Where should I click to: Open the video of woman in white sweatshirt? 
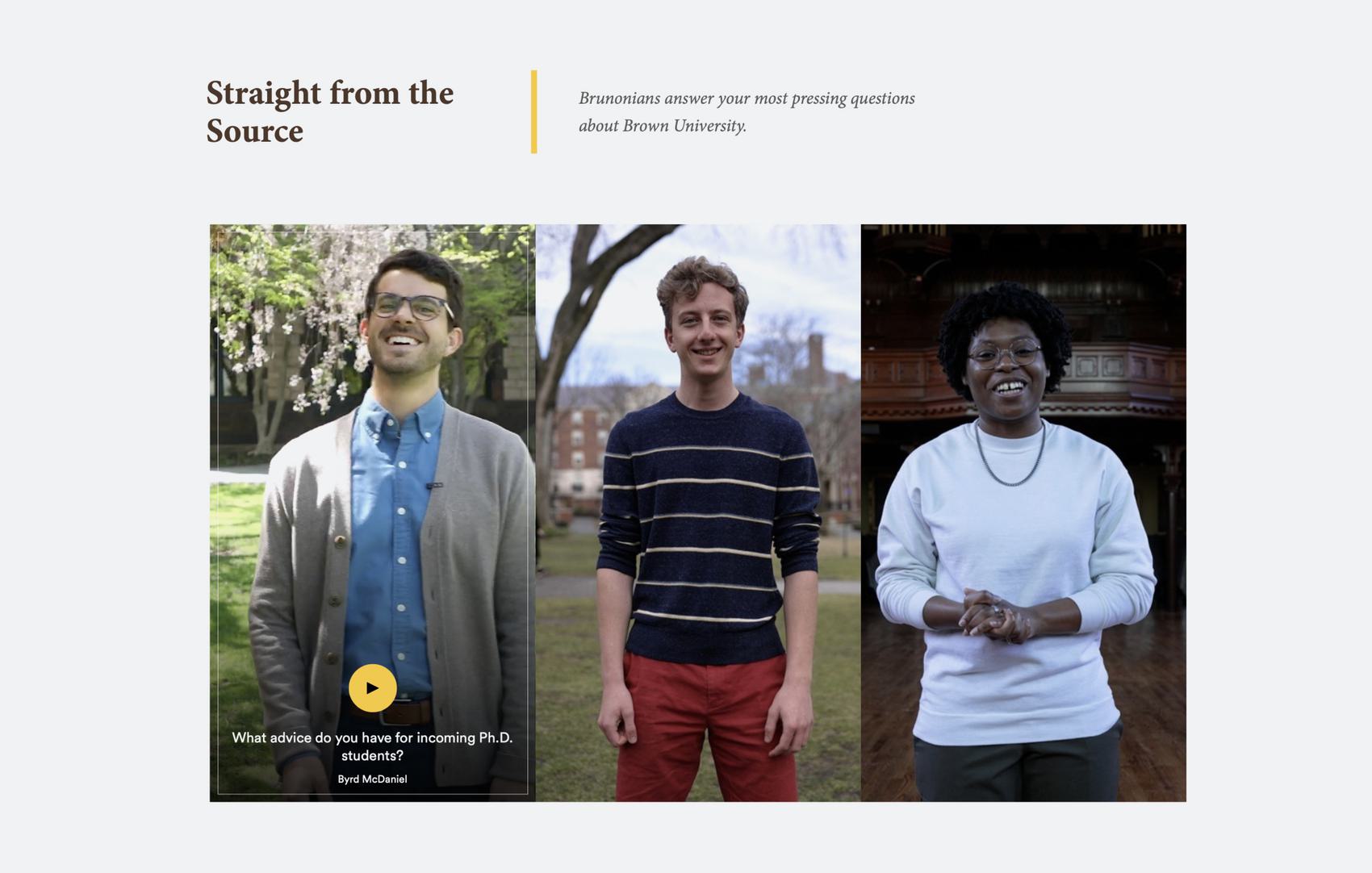(x=1023, y=513)
